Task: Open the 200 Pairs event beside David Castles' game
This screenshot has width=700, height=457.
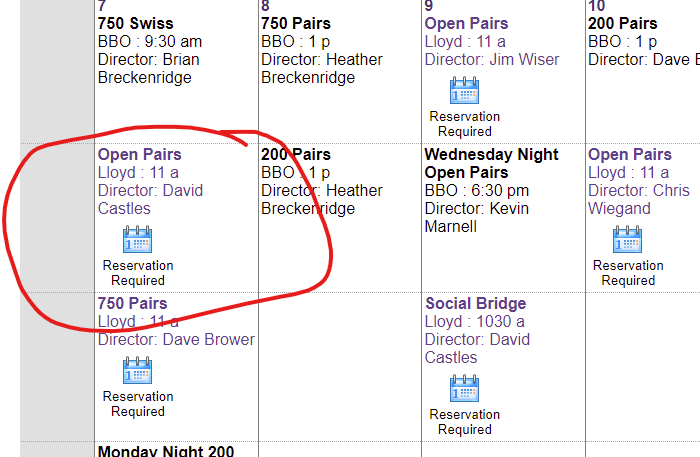Action: click(298, 155)
